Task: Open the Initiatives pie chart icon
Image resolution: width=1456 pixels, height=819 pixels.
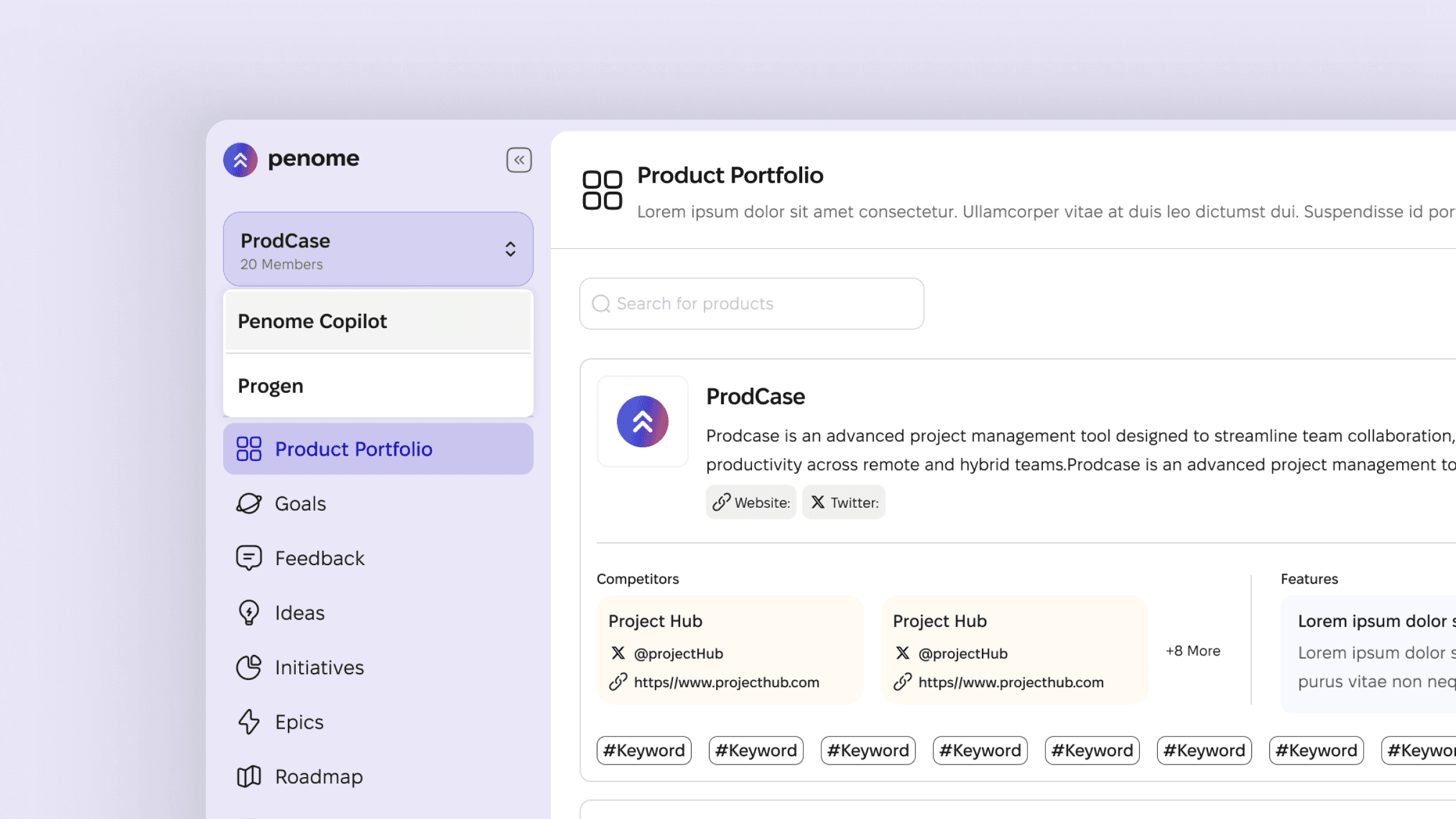Action: (x=248, y=667)
